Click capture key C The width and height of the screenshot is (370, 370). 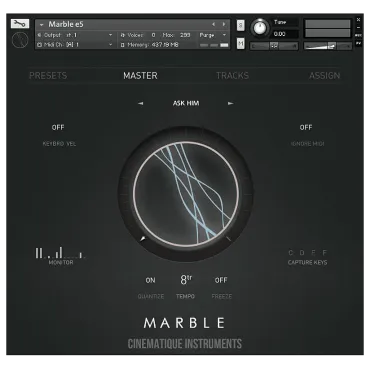click(291, 253)
